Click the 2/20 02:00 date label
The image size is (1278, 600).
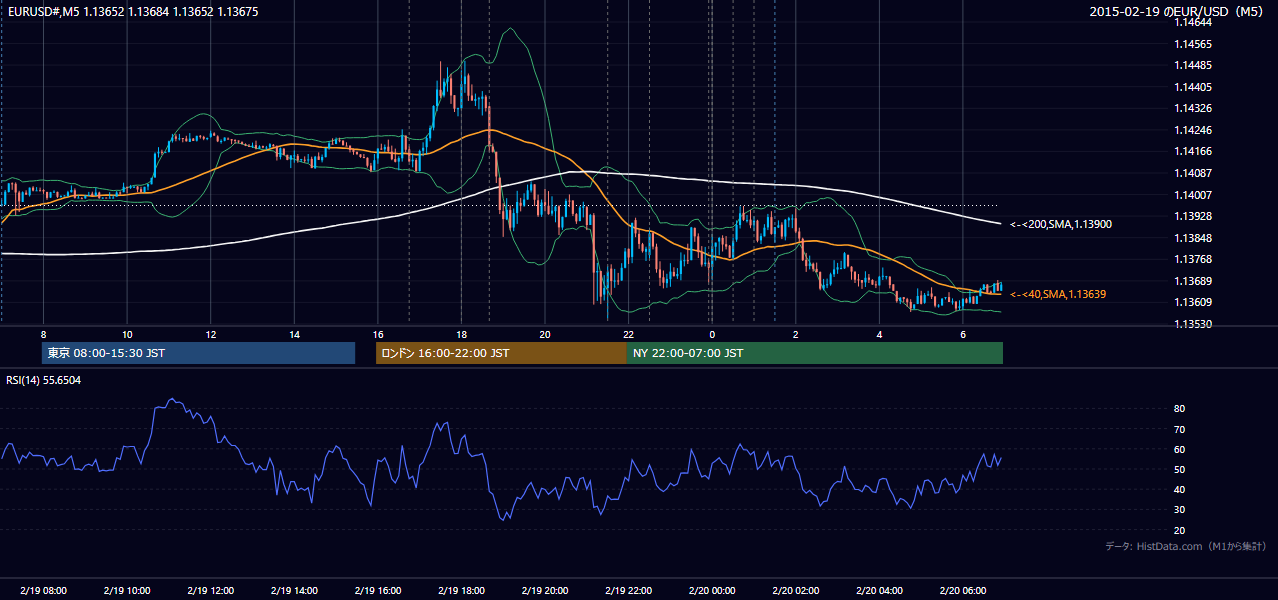click(795, 591)
